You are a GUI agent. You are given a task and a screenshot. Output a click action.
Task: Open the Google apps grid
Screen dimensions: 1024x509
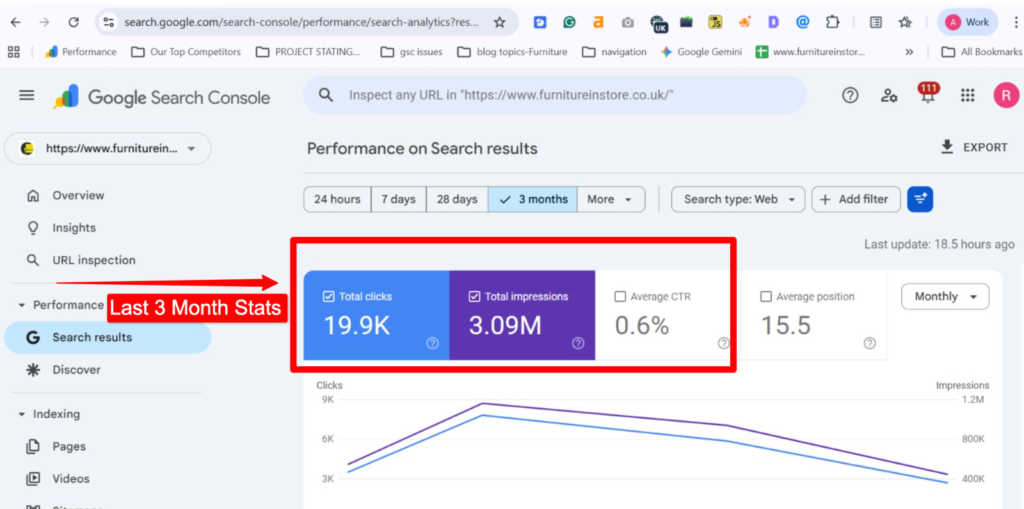(968, 95)
